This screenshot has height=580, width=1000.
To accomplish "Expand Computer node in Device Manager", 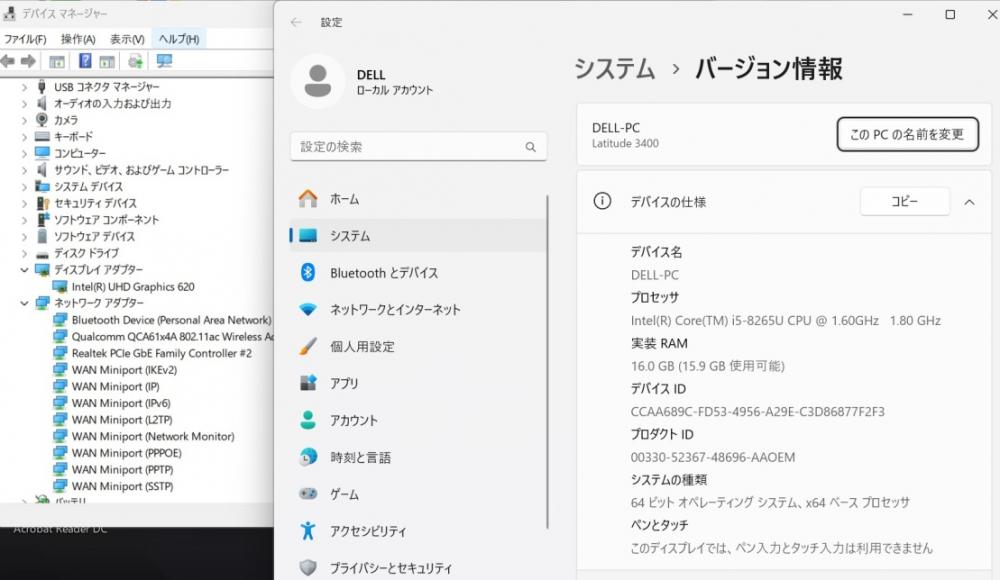I will (x=24, y=153).
